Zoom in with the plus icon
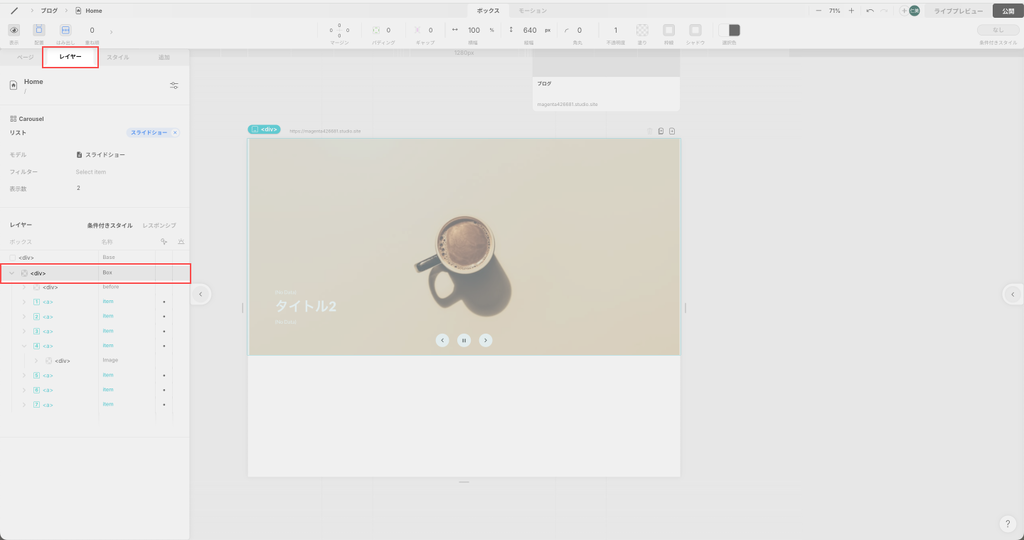 (851, 10)
